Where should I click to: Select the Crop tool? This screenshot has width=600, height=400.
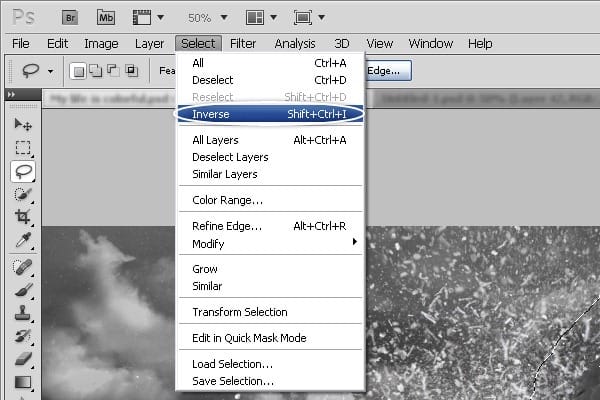(x=23, y=217)
